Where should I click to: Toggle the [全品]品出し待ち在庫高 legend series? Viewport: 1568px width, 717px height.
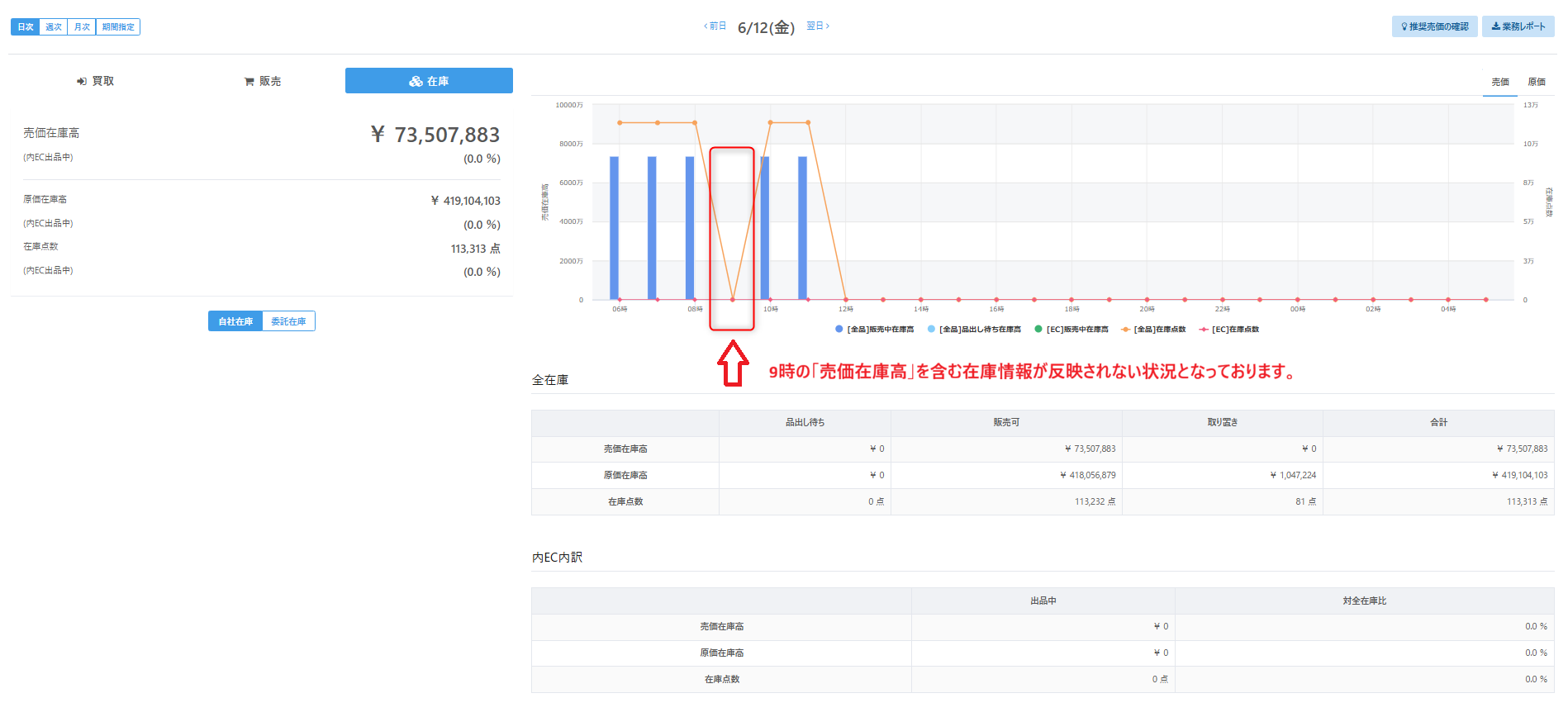point(975,330)
